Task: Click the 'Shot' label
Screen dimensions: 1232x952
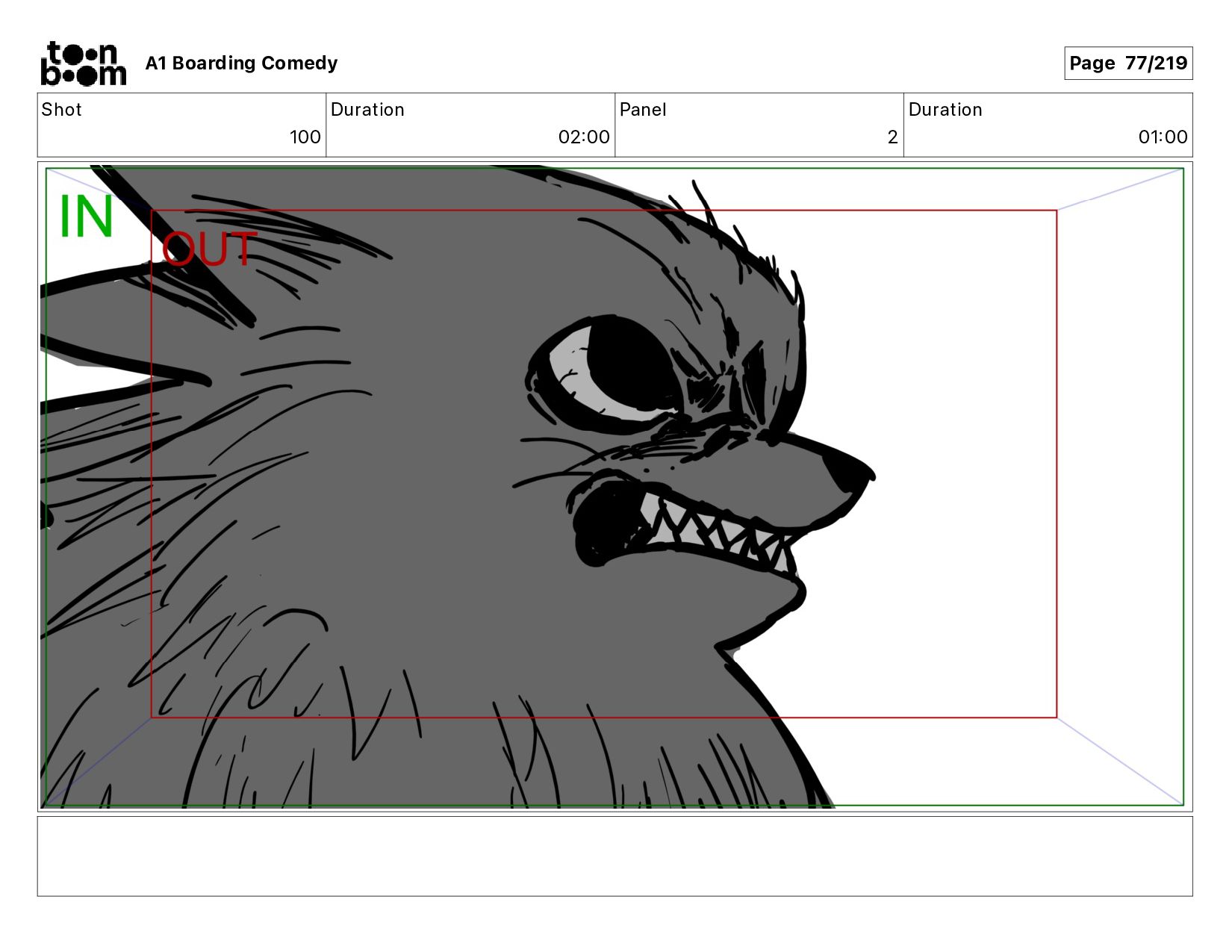Action: 61,110
